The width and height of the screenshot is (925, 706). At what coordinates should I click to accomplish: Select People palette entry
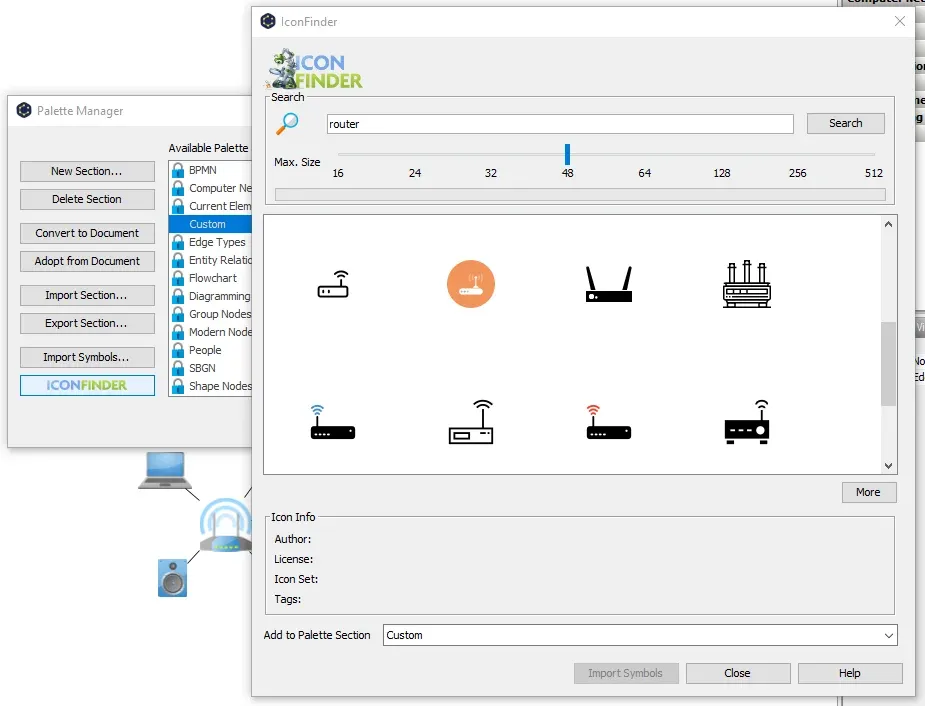[210, 350]
